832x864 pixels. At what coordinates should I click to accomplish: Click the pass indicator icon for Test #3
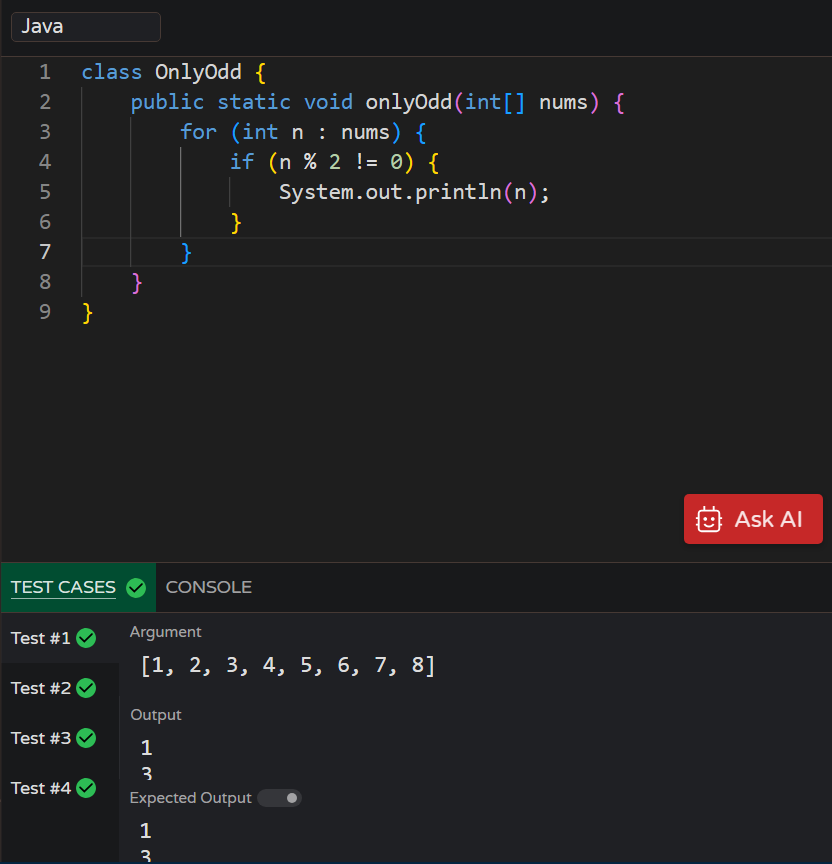coord(85,738)
